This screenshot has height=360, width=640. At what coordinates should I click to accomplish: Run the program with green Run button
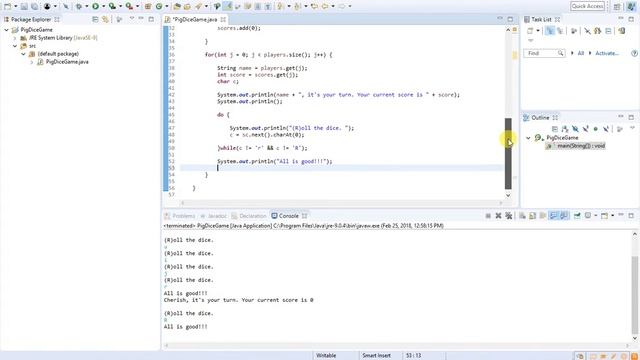pos(96,6)
